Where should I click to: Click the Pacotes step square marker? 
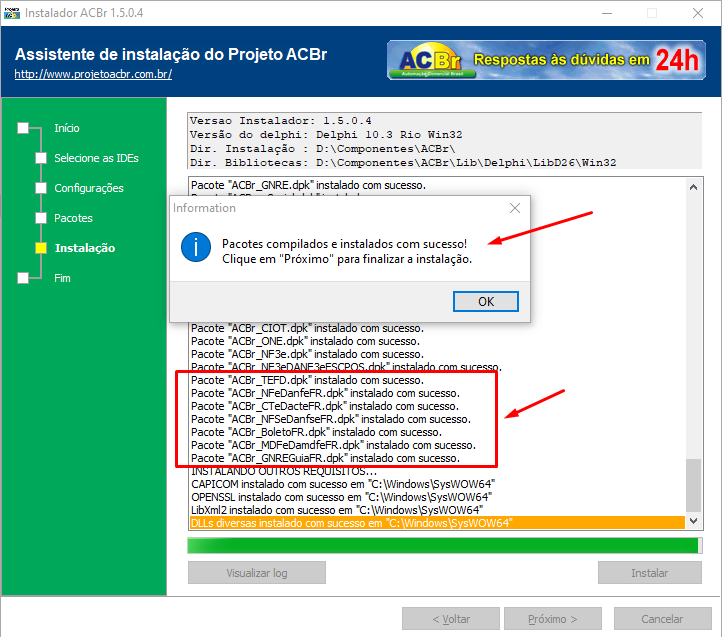(41, 218)
